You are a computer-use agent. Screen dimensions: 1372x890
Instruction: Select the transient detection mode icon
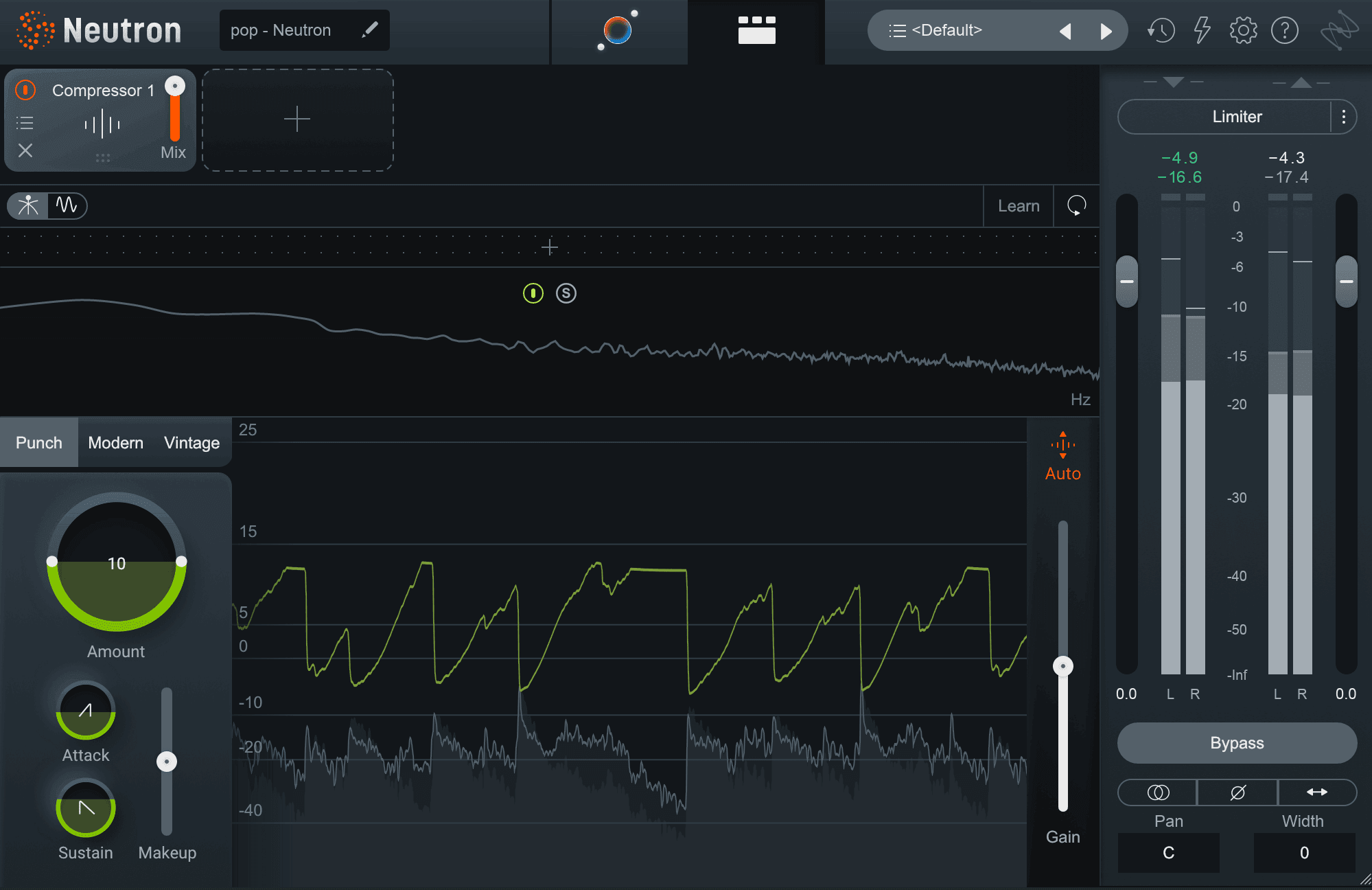tap(28, 205)
